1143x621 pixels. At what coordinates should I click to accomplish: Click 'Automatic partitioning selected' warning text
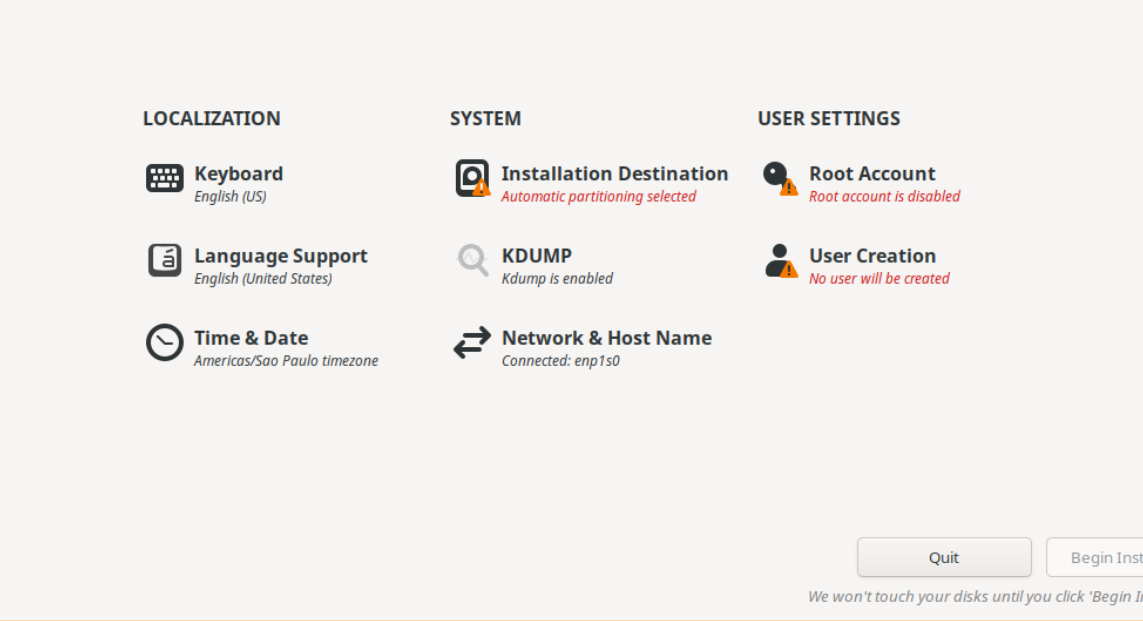coord(598,197)
